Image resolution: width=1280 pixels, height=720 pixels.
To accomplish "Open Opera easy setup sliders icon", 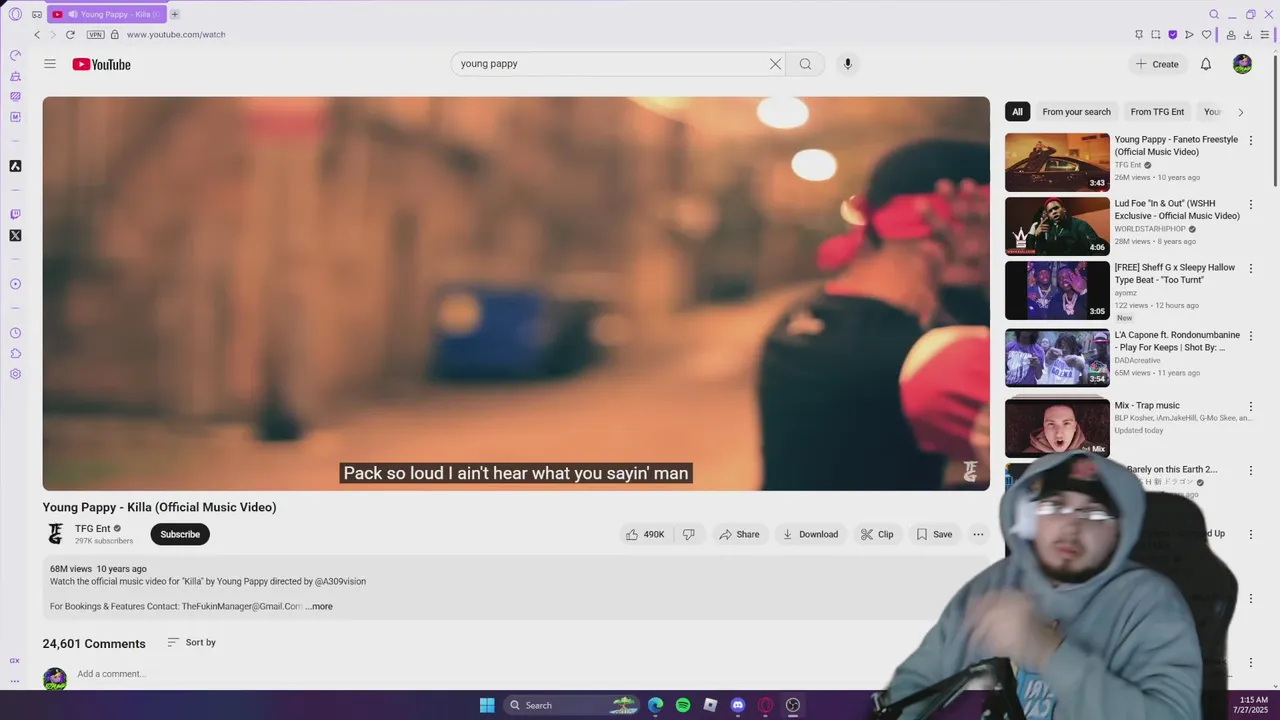I will [x=1265, y=34].
